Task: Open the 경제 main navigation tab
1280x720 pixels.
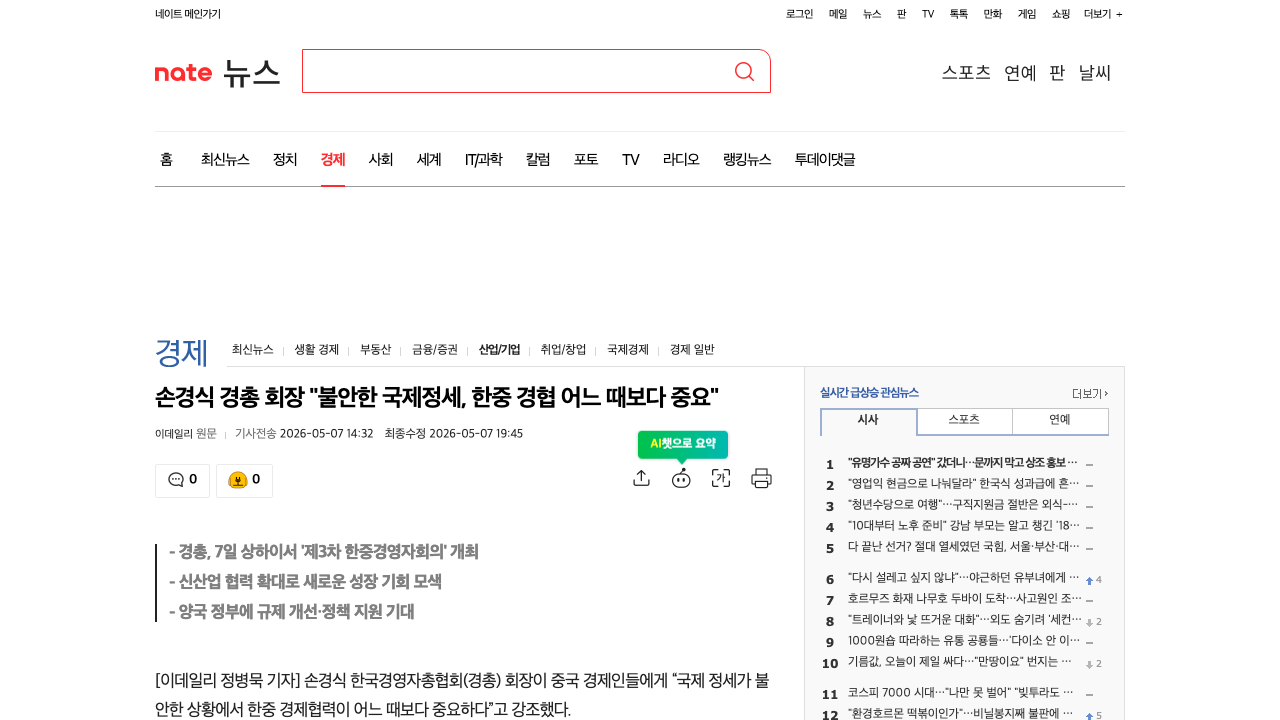Action: pos(333,160)
